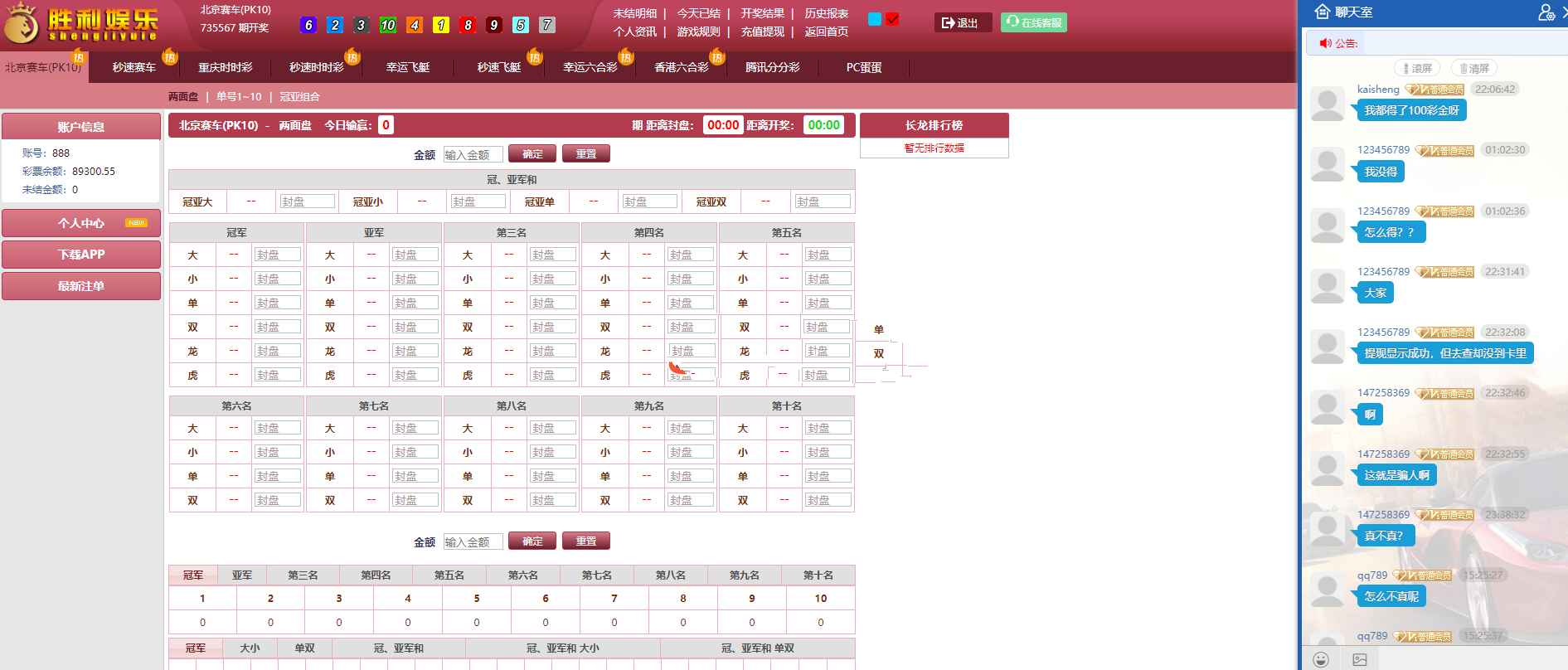Click the top 确定 confirm button

pos(532,153)
